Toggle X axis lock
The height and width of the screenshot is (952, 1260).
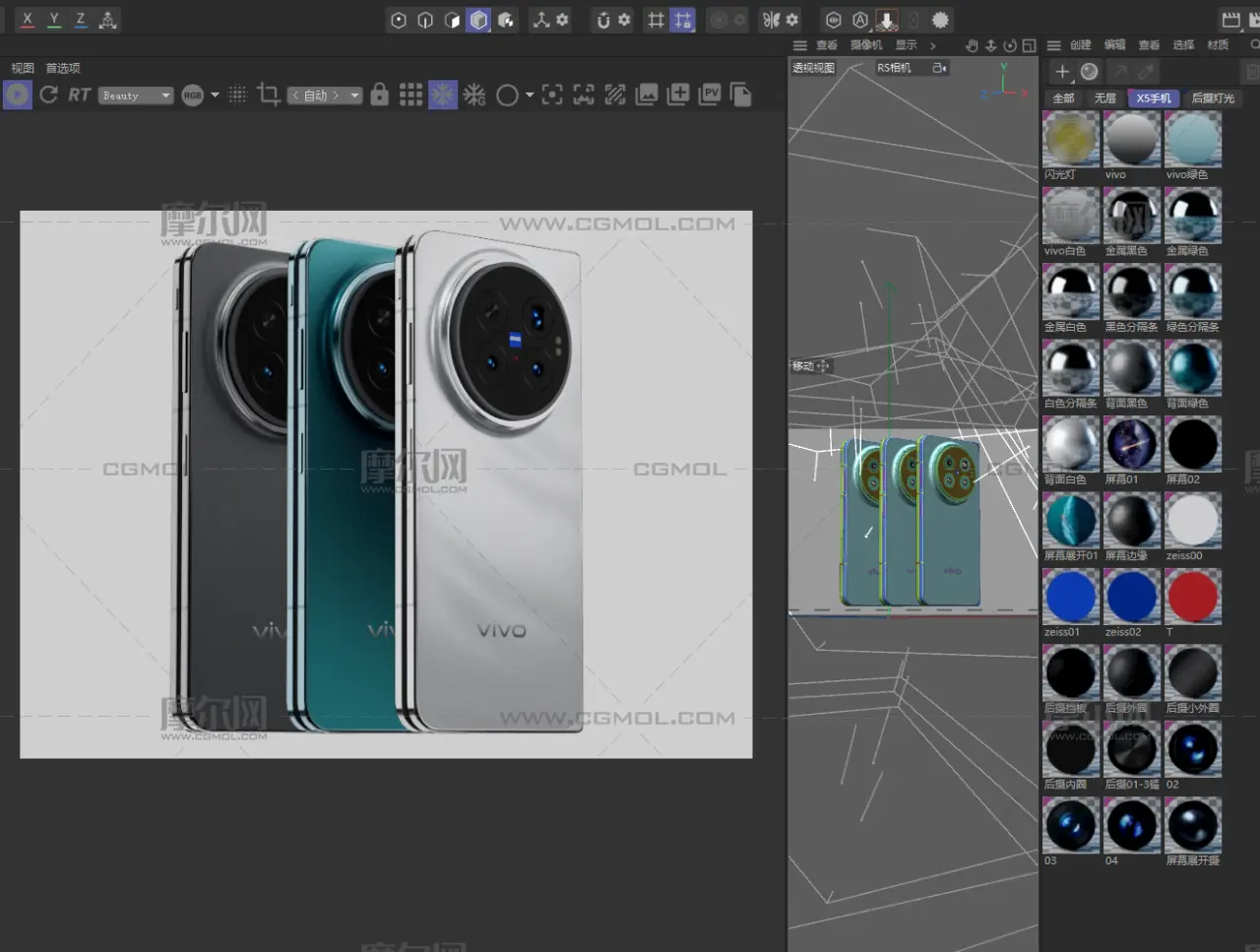click(28, 20)
